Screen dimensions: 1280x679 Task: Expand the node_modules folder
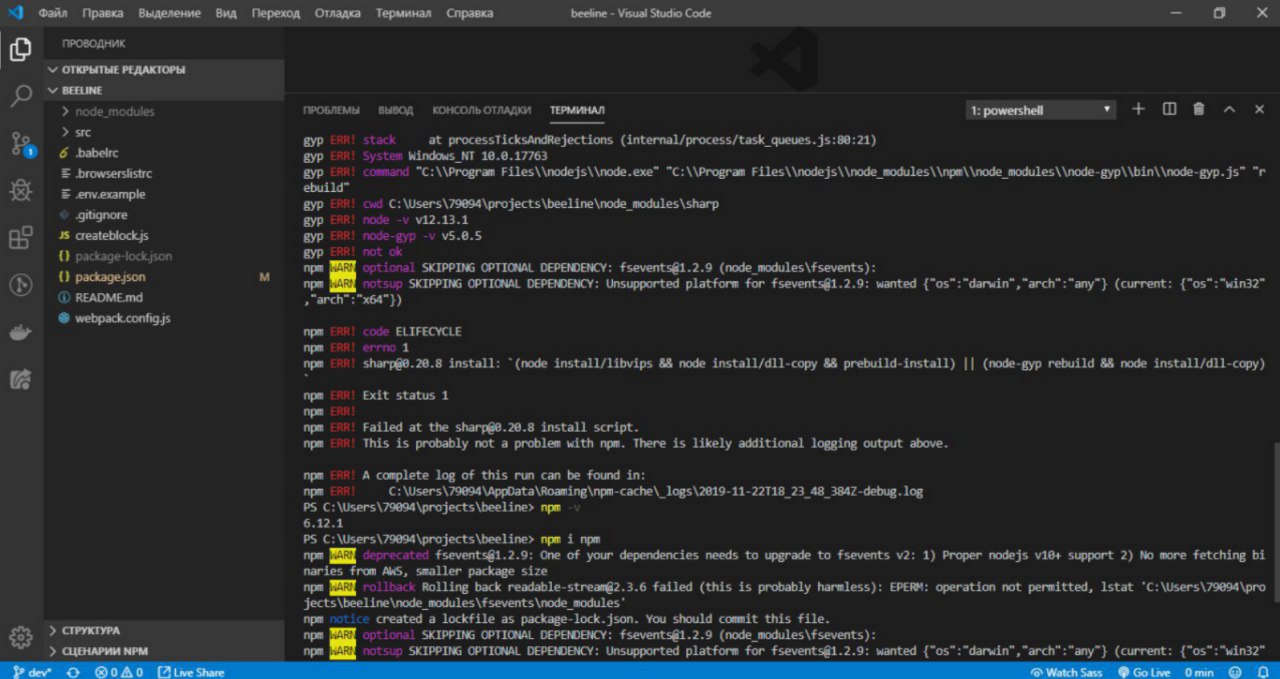pyautogui.click(x=165, y=111)
